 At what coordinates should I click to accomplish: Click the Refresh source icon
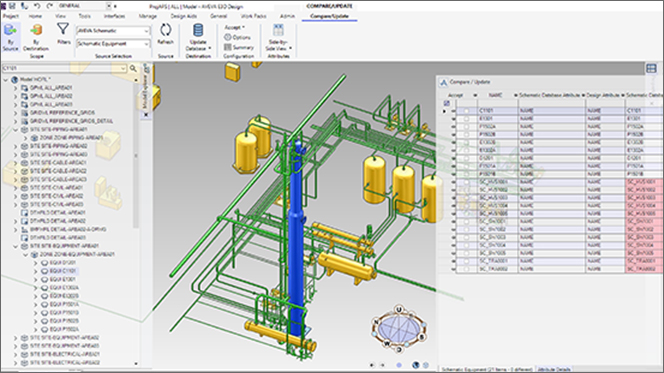(166, 30)
